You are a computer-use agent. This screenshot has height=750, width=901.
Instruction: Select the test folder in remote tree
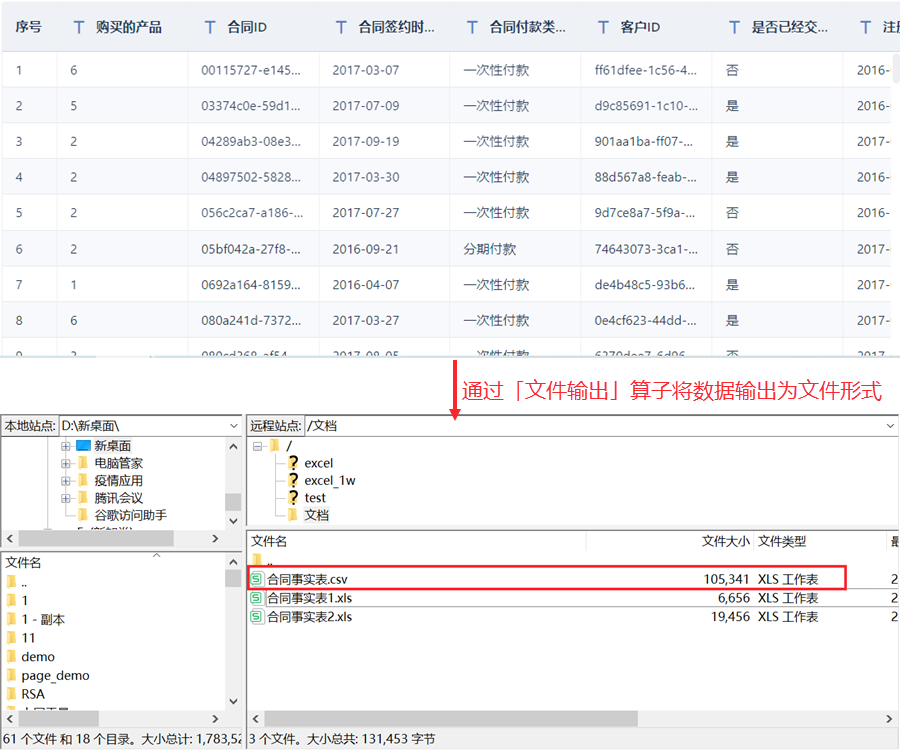coord(315,498)
